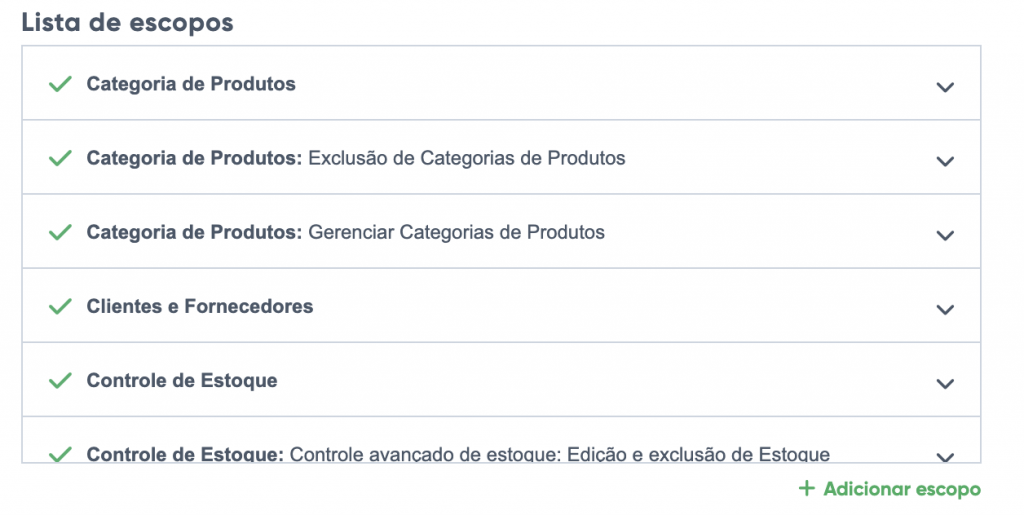Click the plus icon next to Adicionar escopo
Screen dimensions: 1024x515
pyautogui.click(x=806, y=489)
